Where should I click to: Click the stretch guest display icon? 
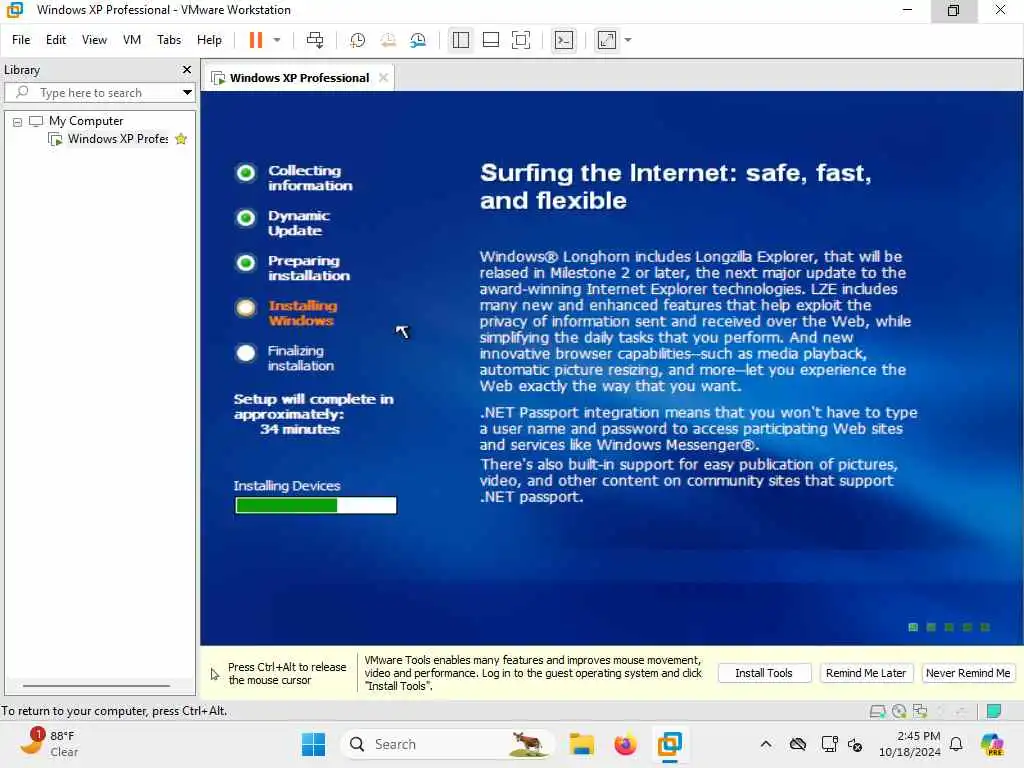pos(607,40)
